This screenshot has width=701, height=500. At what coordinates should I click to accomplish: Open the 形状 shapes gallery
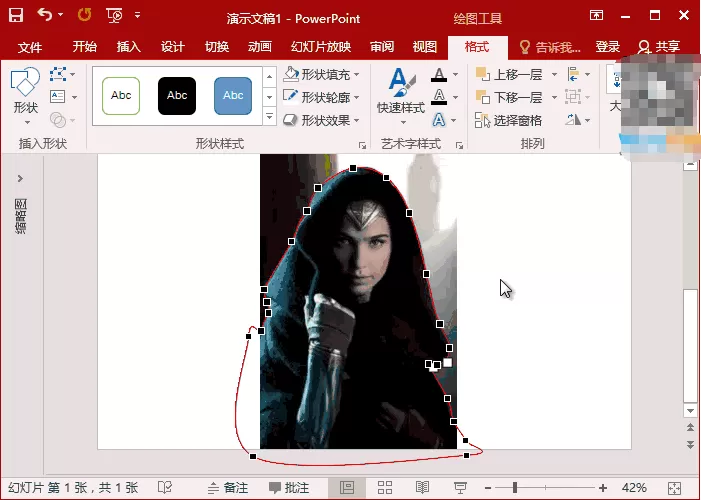(25, 96)
